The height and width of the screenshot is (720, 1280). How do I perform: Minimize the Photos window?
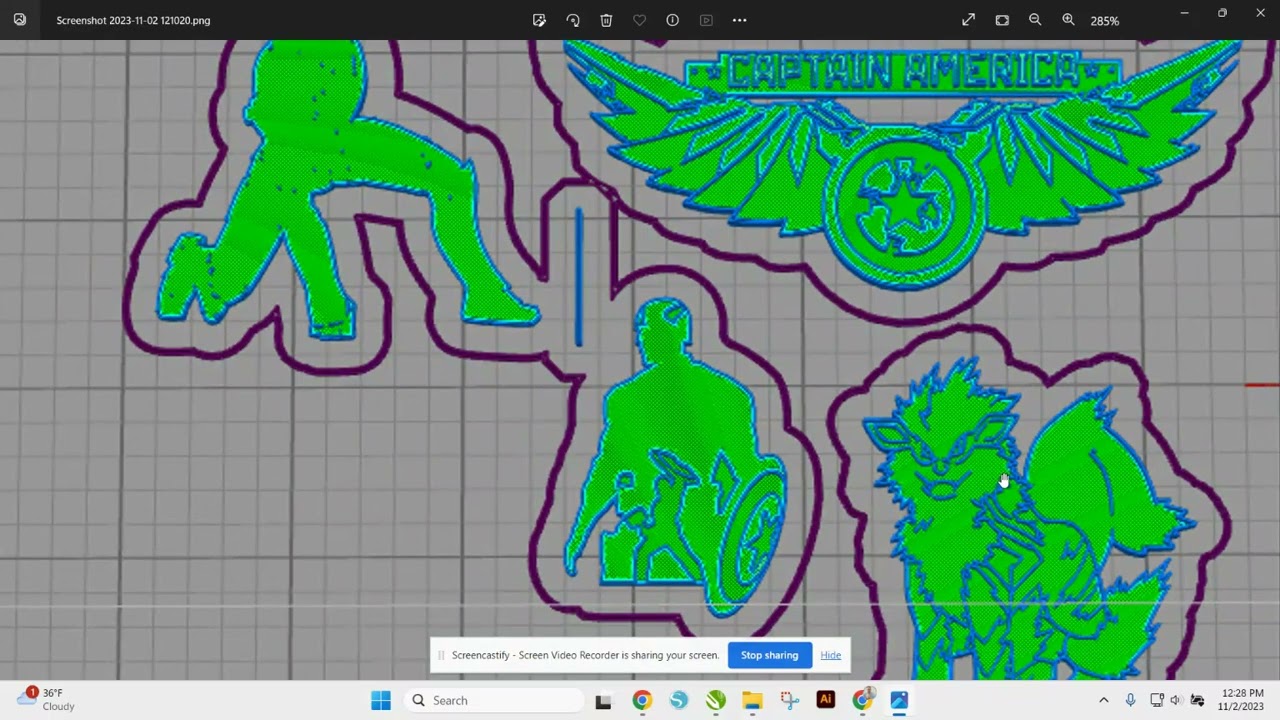pyautogui.click(x=1184, y=13)
